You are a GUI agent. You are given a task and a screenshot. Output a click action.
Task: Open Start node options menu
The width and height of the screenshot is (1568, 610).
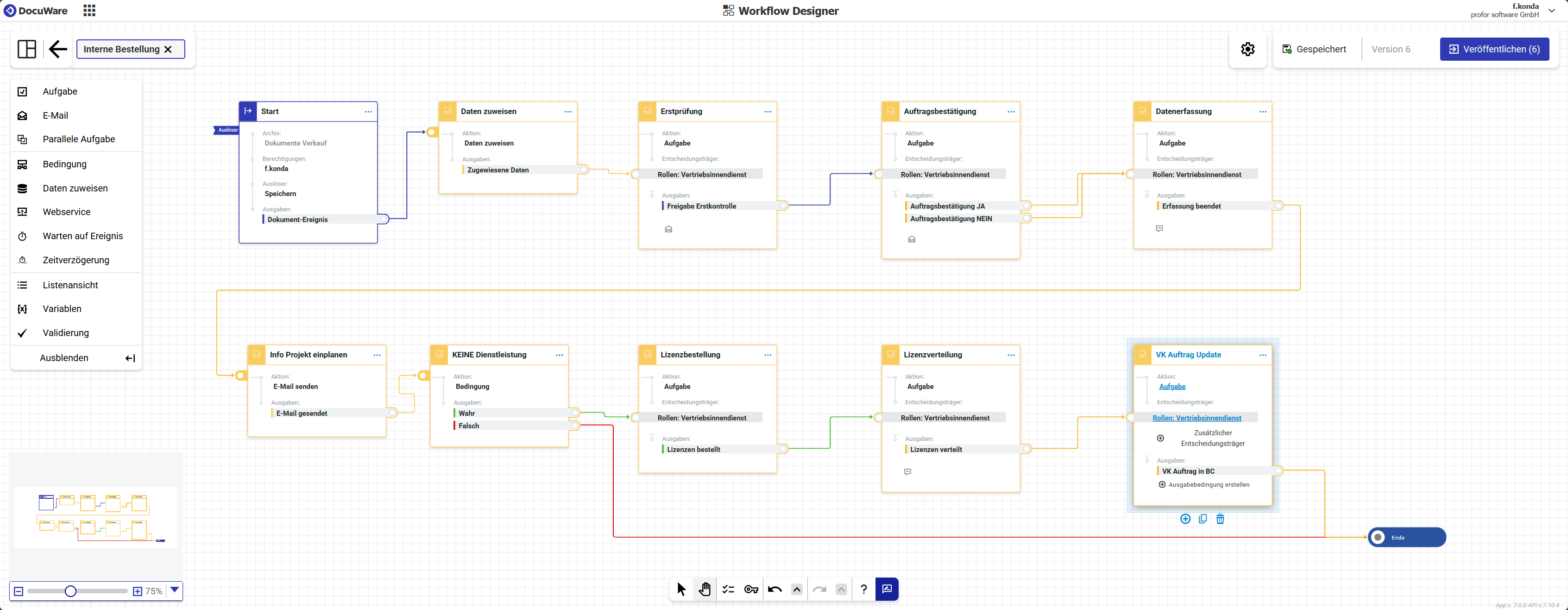[x=368, y=112]
